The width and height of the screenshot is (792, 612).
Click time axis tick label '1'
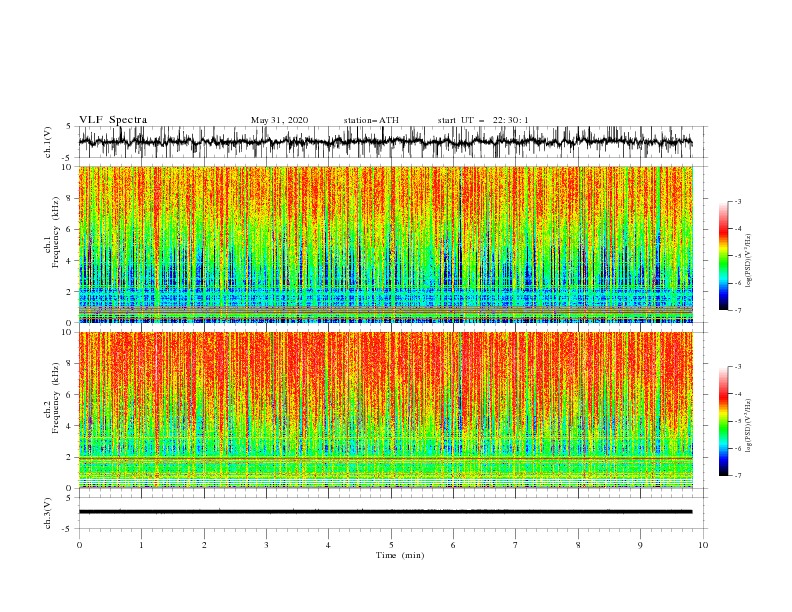tap(141, 545)
